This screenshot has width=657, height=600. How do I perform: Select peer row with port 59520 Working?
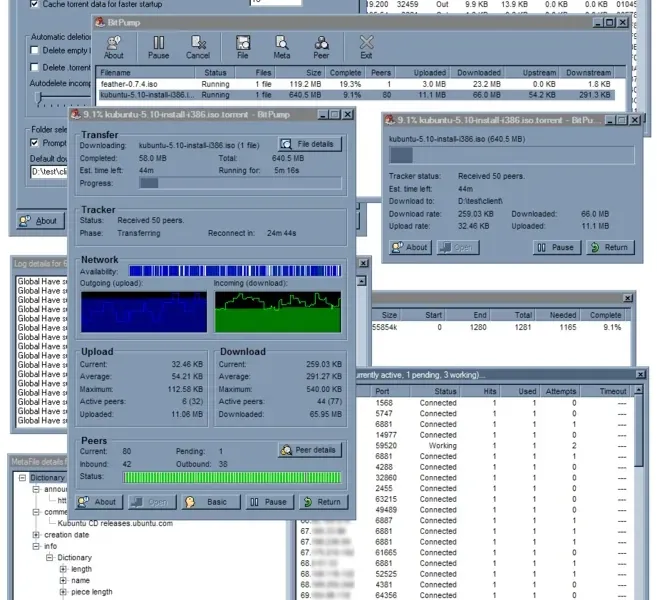tap(494, 446)
